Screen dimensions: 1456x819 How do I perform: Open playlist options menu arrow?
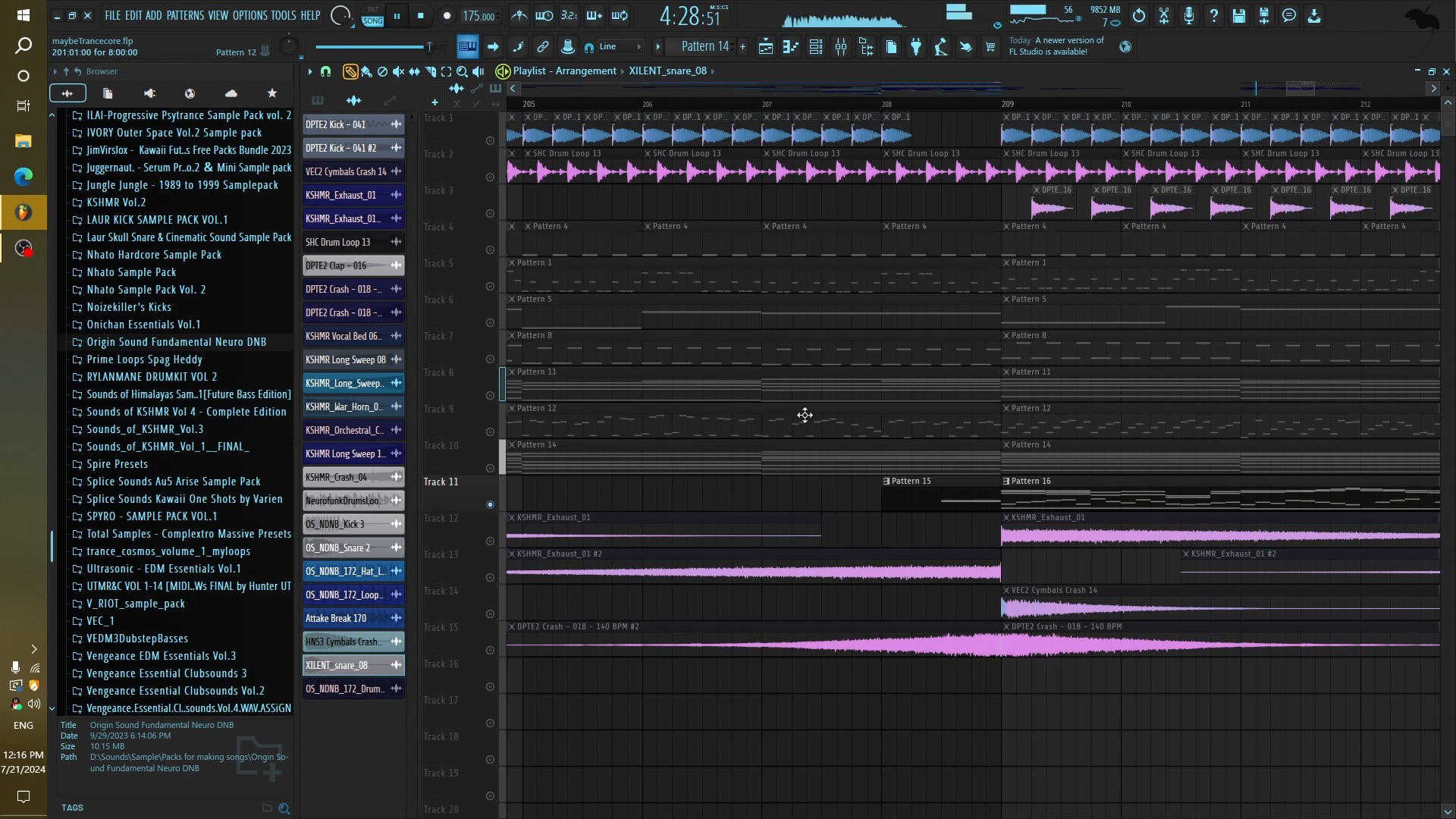[309, 71]
